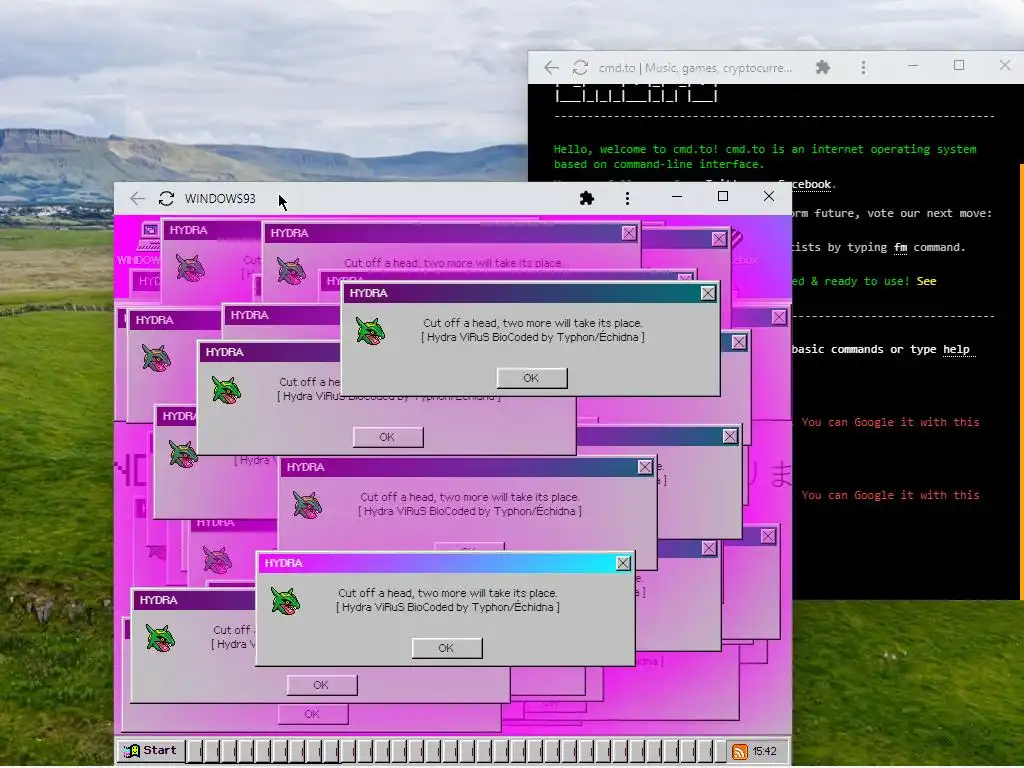Reload the cmd.to window
The height and width of the screenshot is (768, 1024).
[581, 67]
